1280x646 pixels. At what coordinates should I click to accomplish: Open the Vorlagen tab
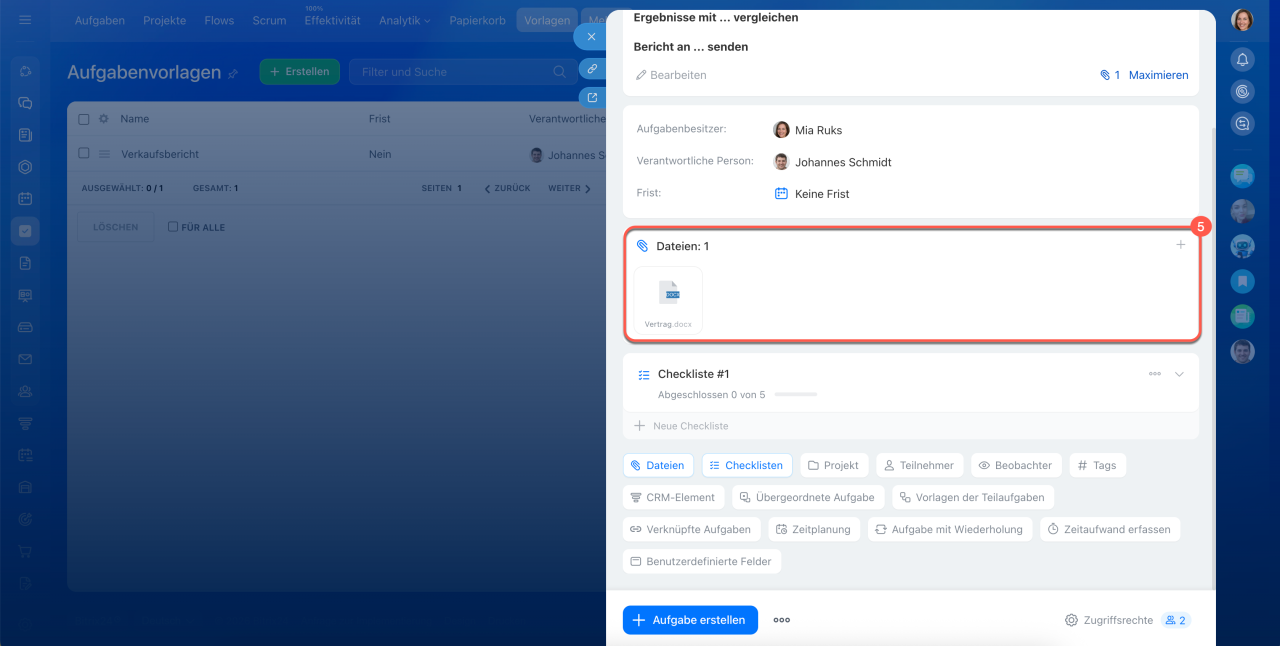[547, 20]
